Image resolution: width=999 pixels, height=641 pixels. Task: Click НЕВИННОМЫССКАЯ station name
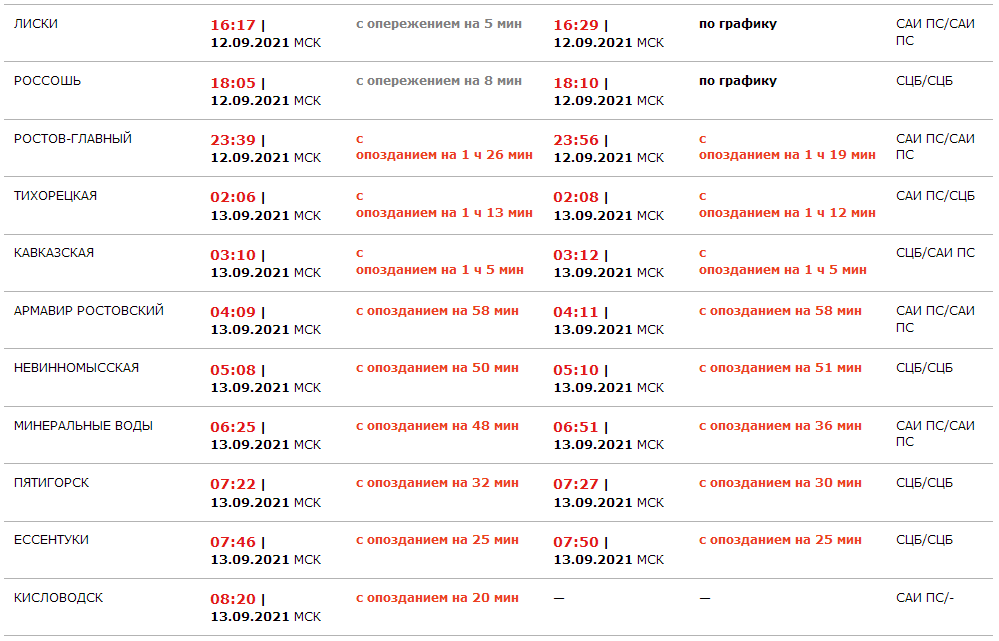[77, 368]
